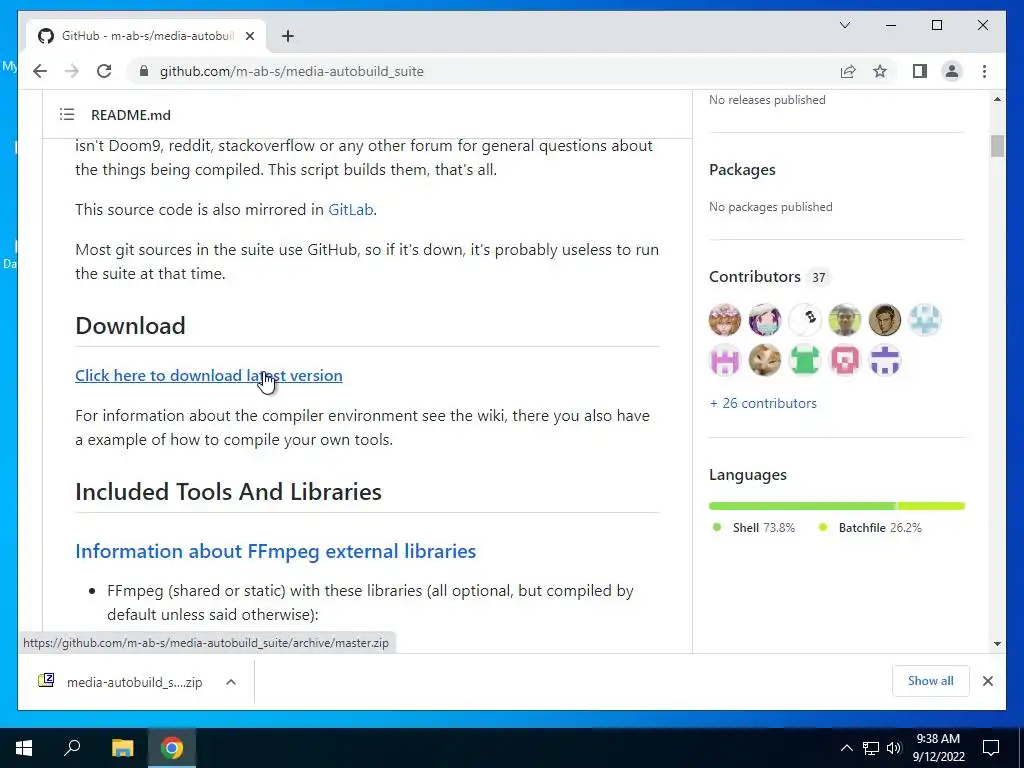Focus the address bar with the github.com URL

[292, 71]
